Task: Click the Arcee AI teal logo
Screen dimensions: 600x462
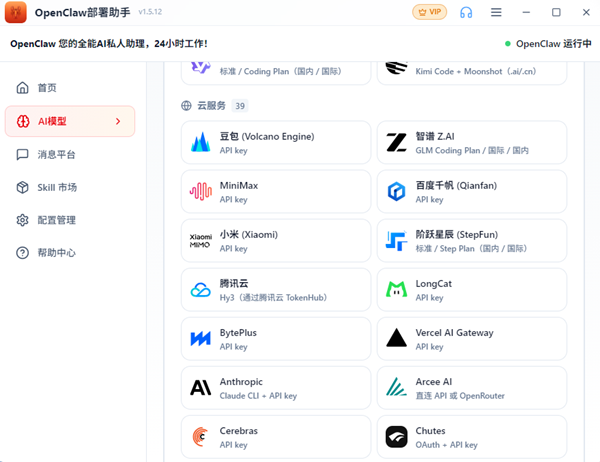Action: coord(396,387)
